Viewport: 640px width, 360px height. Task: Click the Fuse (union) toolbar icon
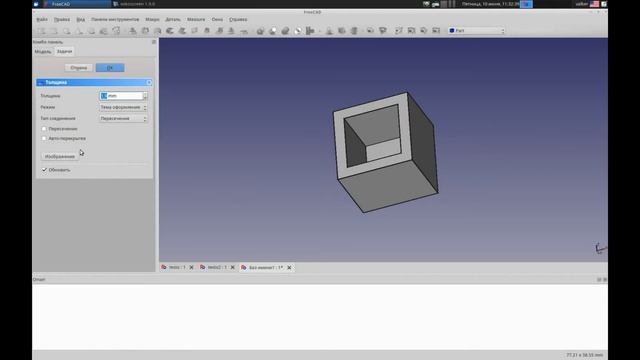(285, 31)
